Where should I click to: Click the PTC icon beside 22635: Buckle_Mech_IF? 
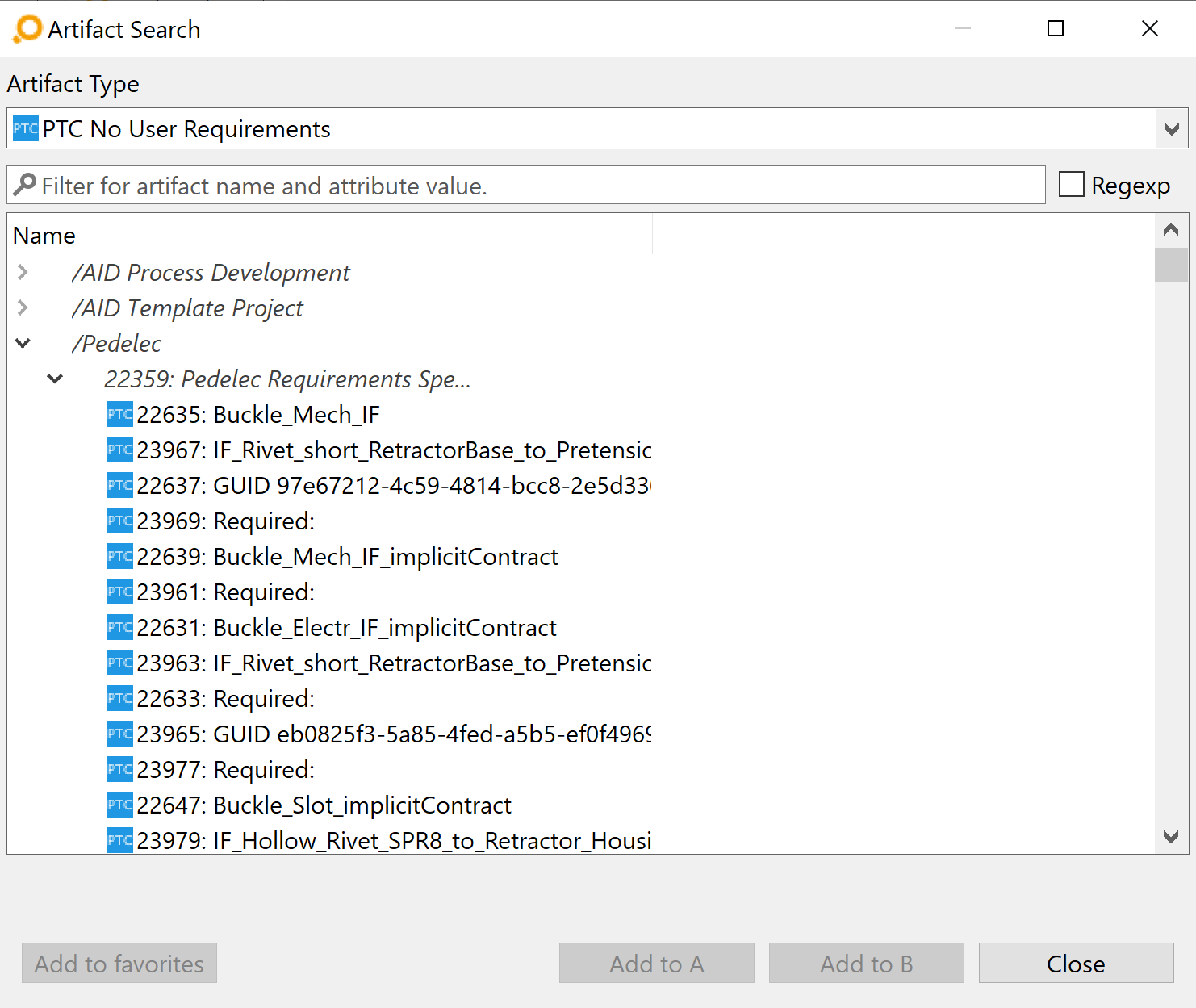click(120, 414)
